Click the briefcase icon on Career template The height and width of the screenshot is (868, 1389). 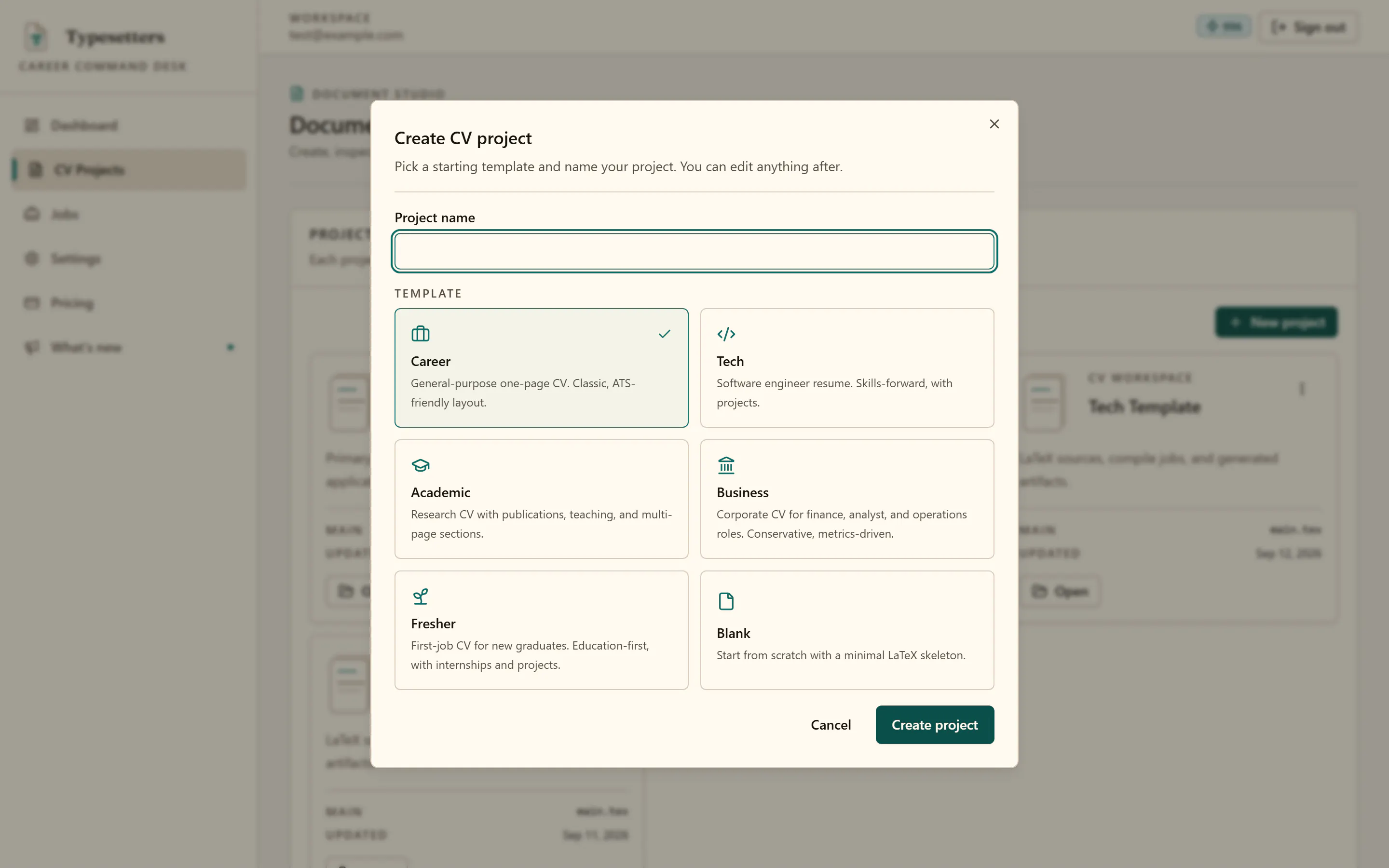(420, 334)
